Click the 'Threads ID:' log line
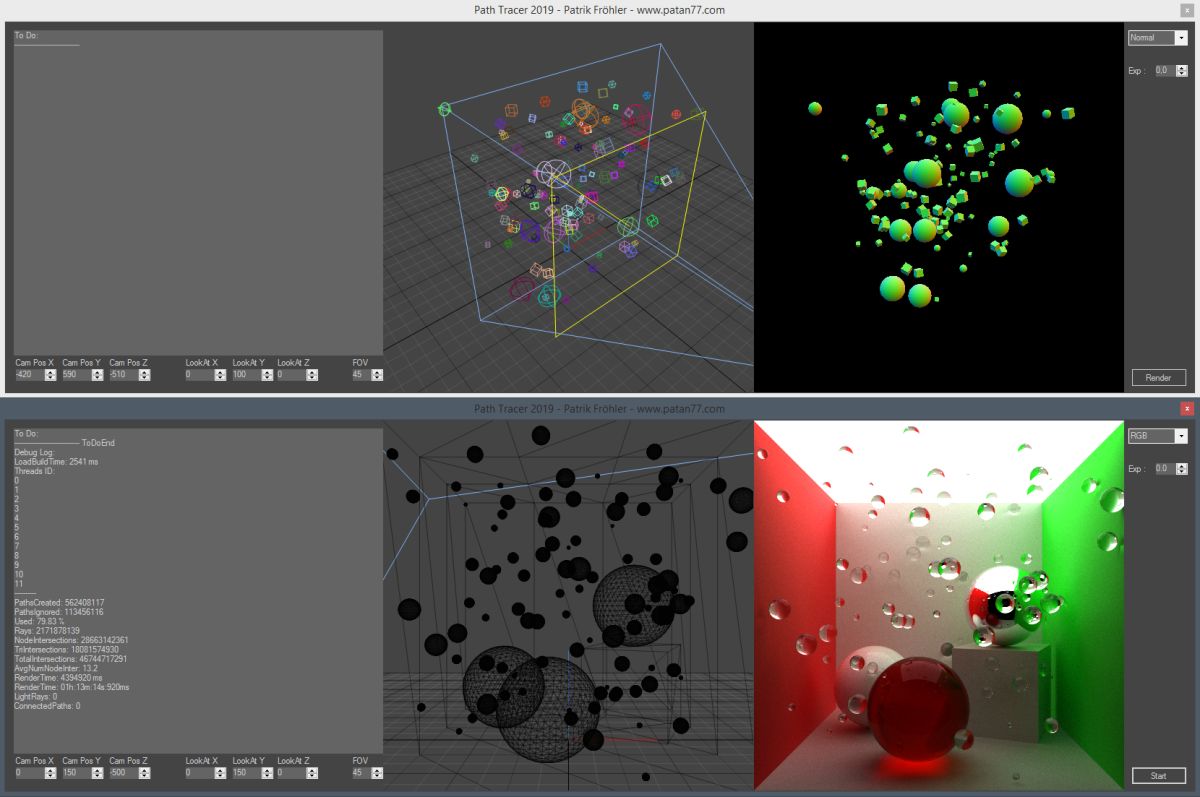Image resolution: width=1200 pixels, height=797 pixels. click(x=34, y=471)
